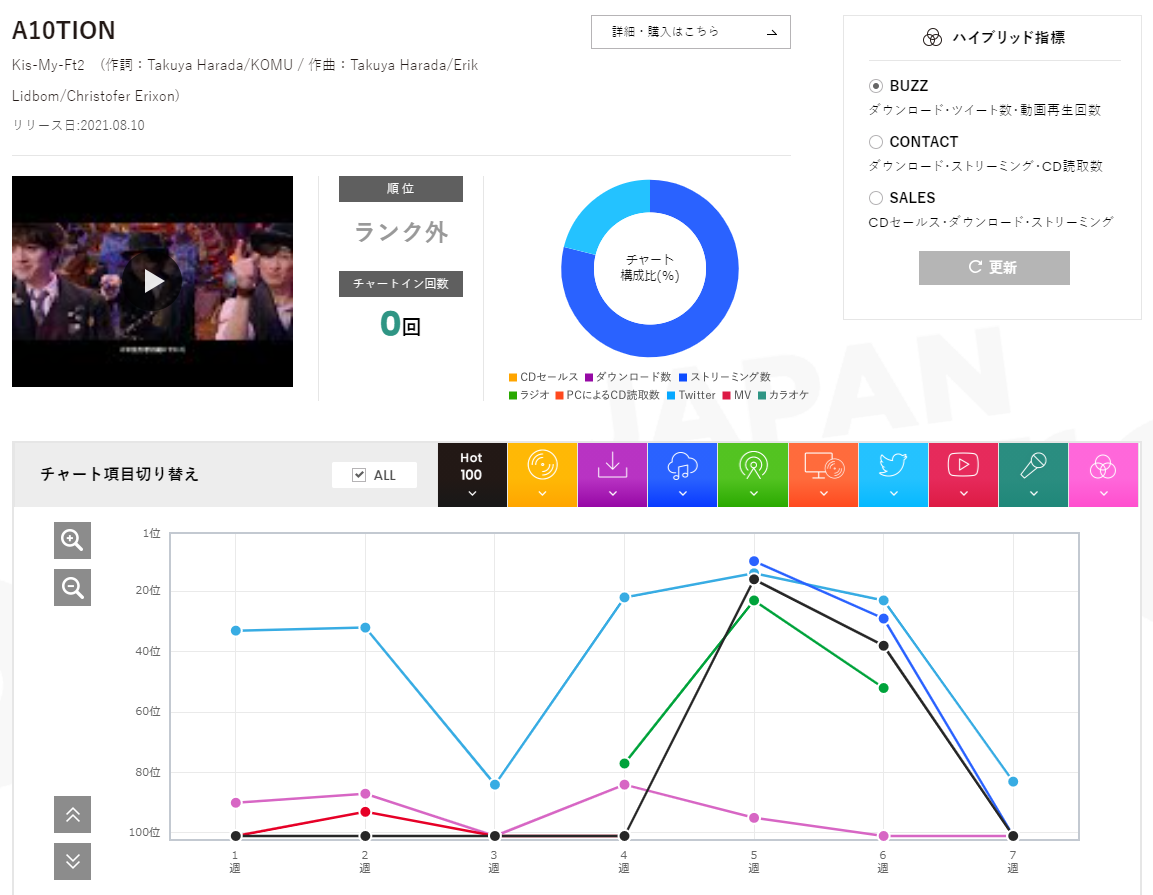Expand chevron under purple download tab
This screenshot has width=1153, height=895.
tap(613, 493)
